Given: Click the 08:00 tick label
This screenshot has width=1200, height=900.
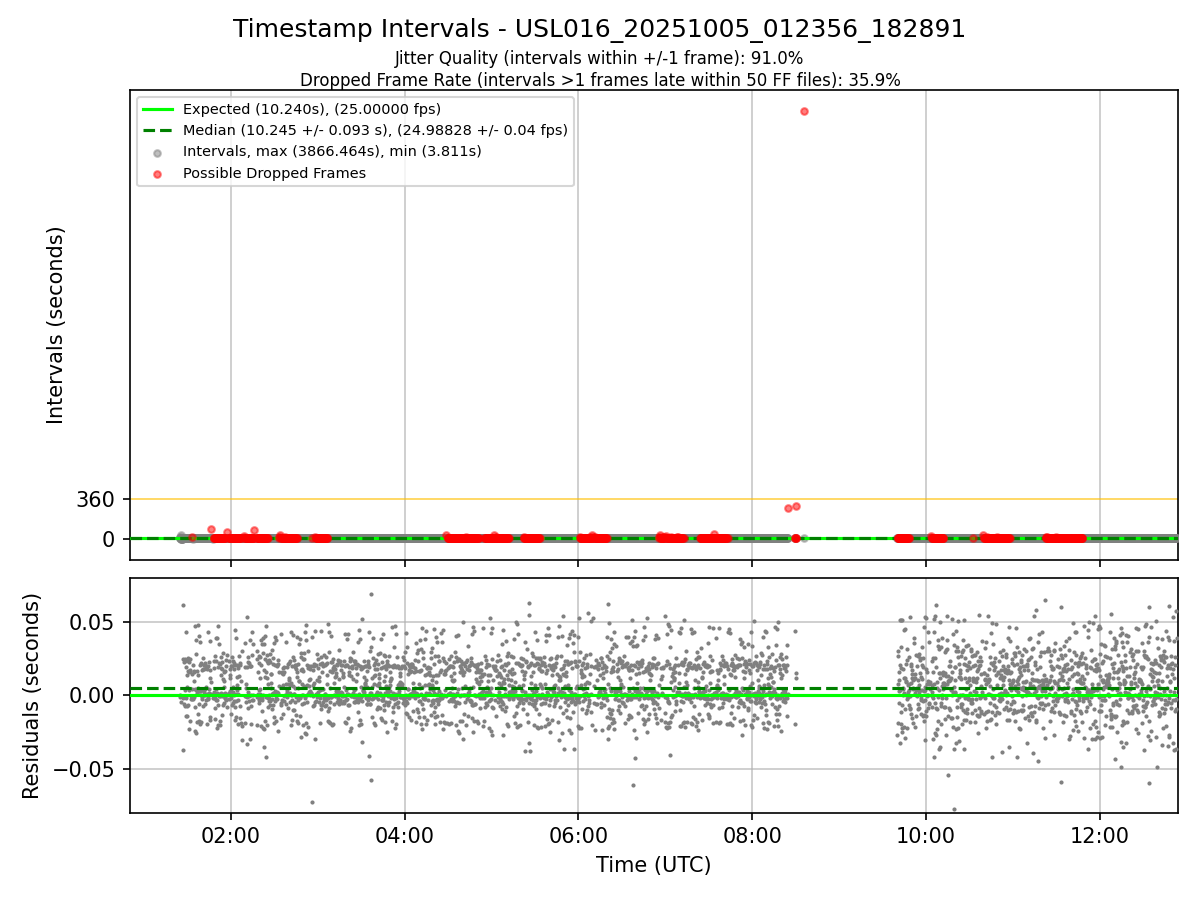Looking at the screenshot, I should click(752, 834).
